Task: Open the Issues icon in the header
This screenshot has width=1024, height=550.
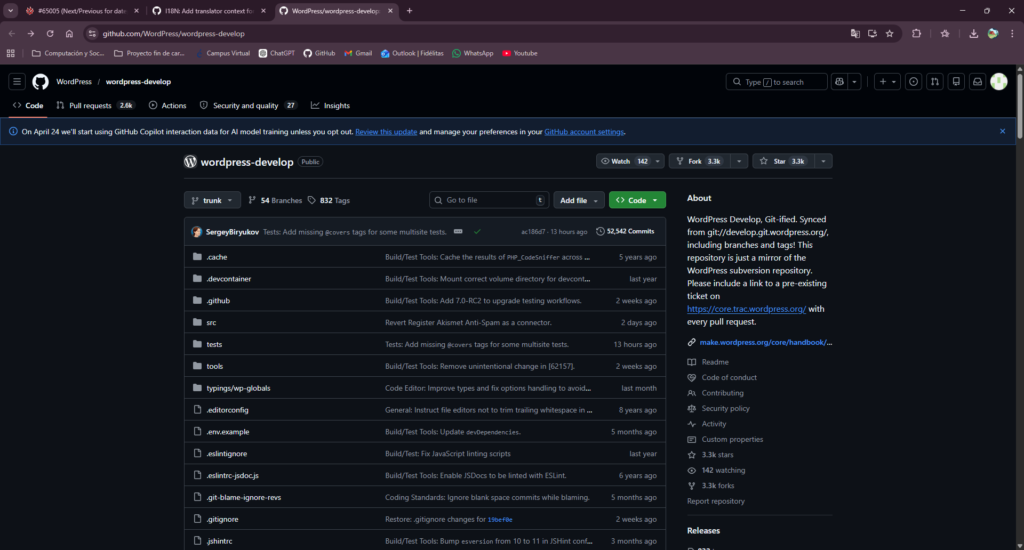Action: [914, 82]
